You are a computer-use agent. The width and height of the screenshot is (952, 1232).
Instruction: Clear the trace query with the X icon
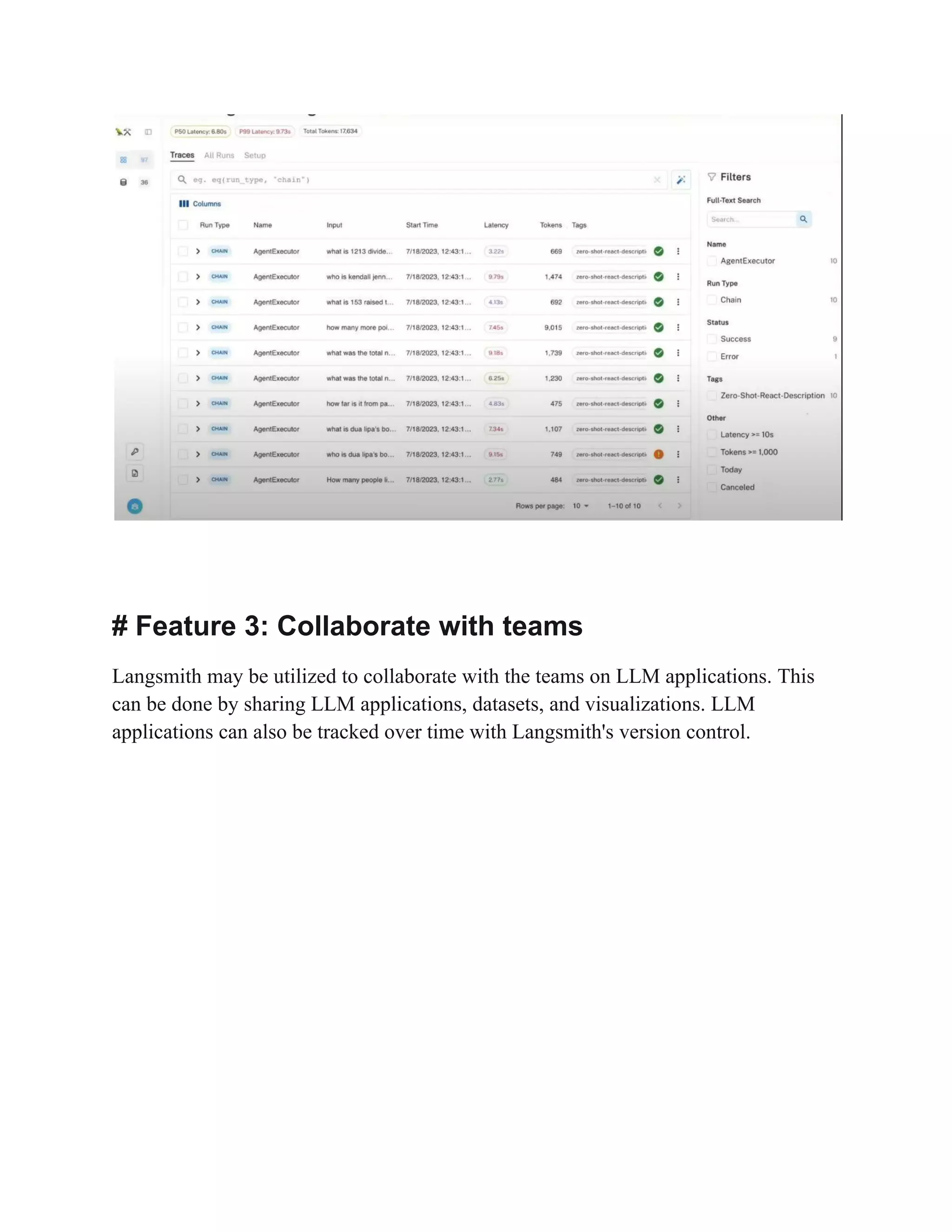click(657, 180)
